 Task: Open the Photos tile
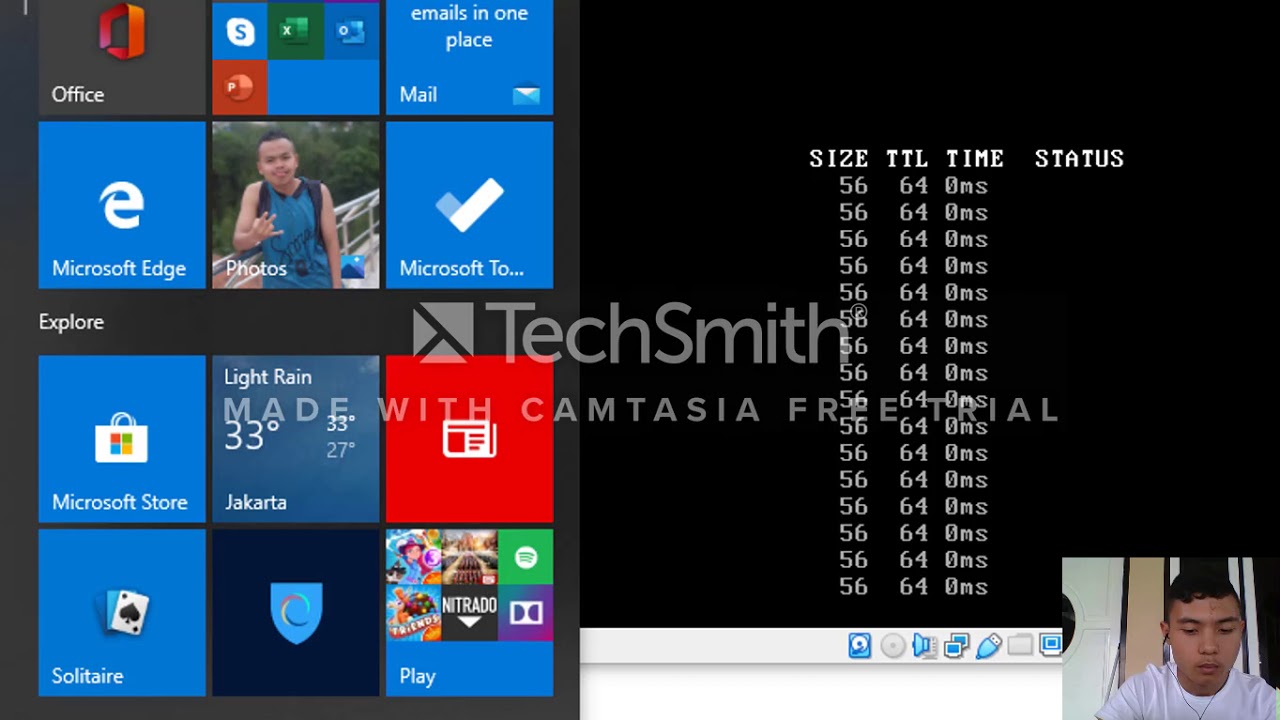click(x=296, y=205)
